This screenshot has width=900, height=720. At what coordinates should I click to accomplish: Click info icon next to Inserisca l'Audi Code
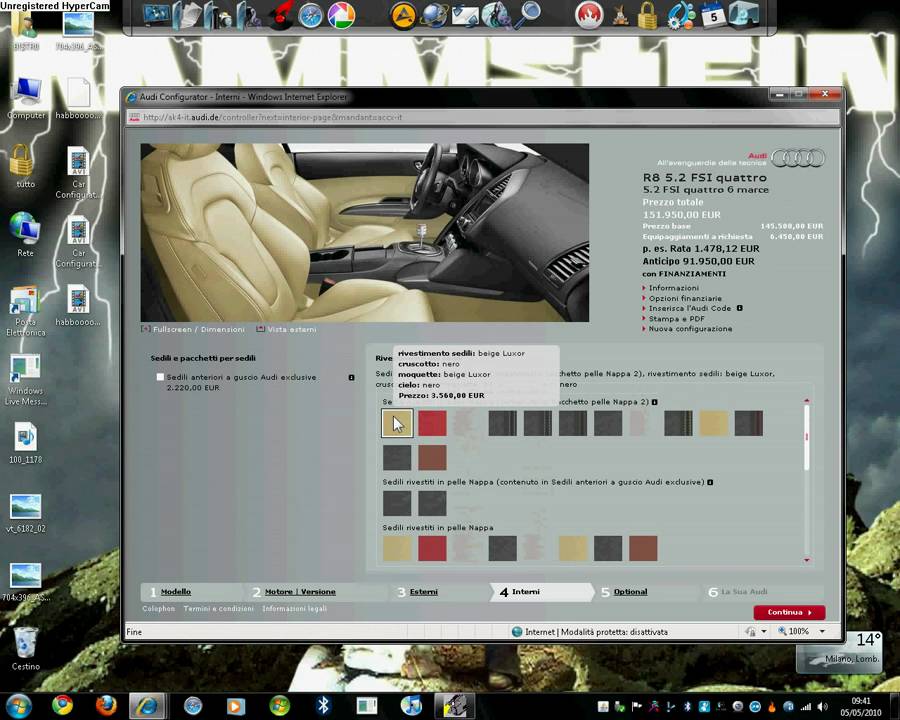[x=739, y=308]
